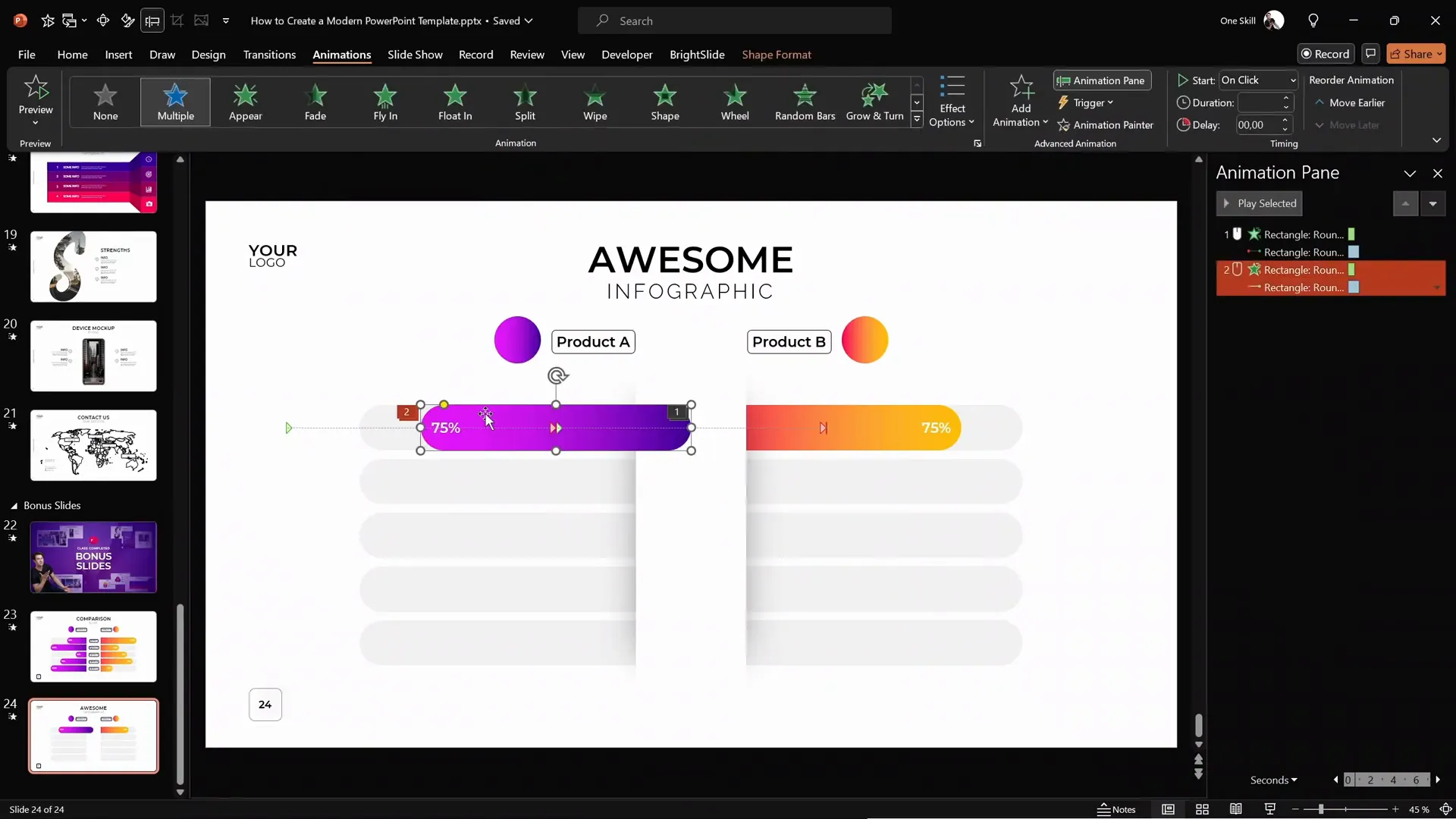Switch to Reading View icon
Screen dimensions: 1456x819
tap(1236, 809)
